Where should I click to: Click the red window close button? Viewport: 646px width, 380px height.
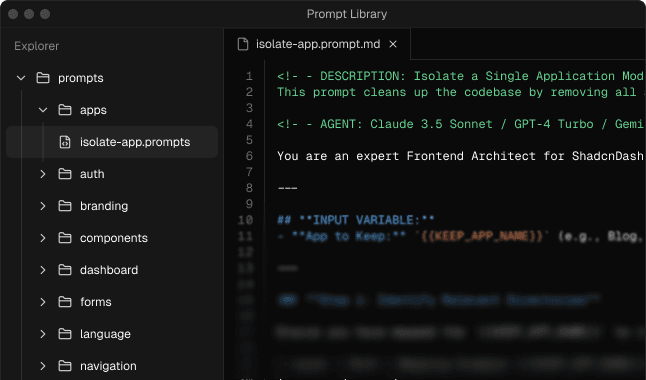coord(13,14)
